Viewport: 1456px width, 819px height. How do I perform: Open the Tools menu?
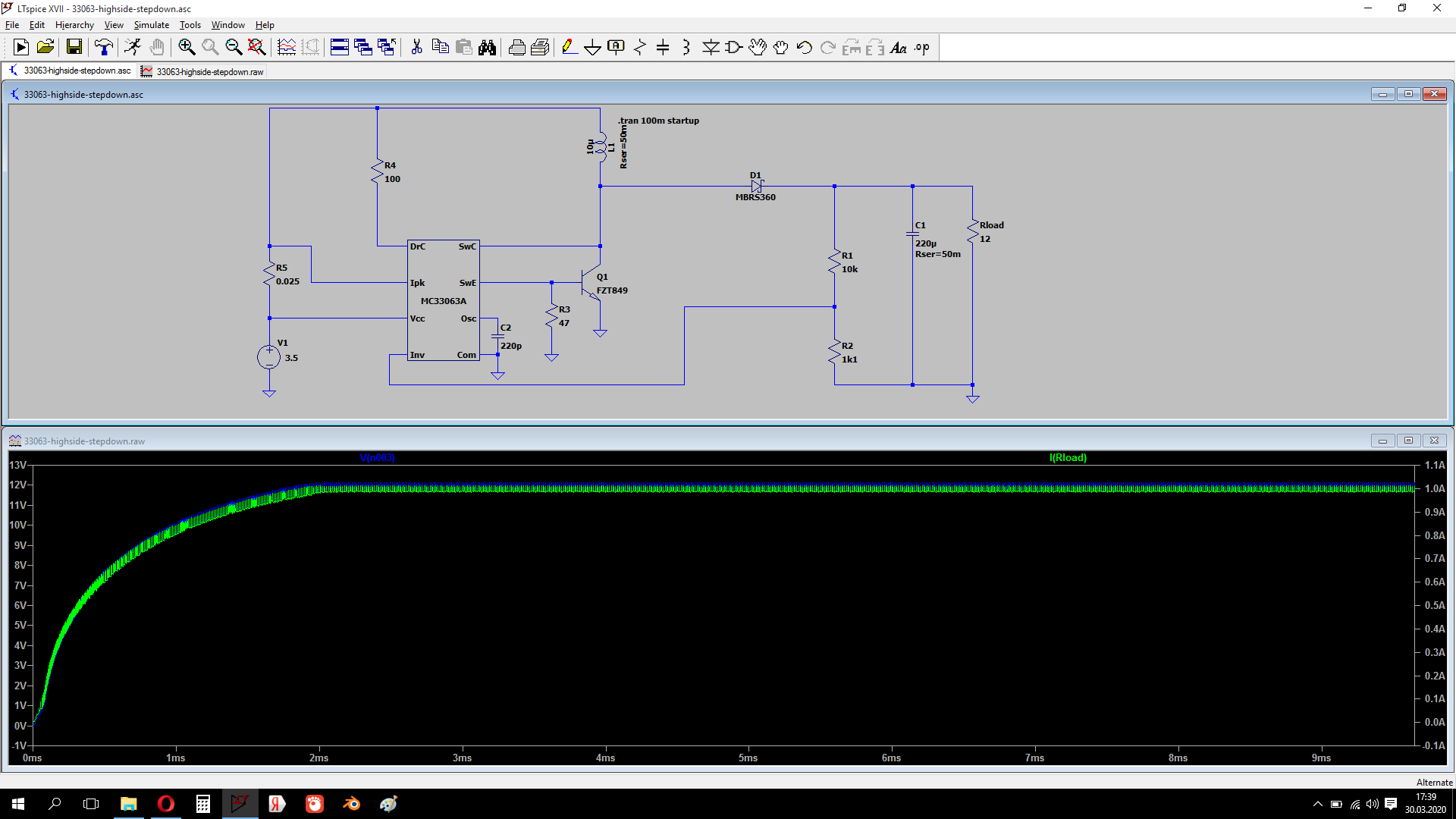pyautogui.click(x=190, y=25)
